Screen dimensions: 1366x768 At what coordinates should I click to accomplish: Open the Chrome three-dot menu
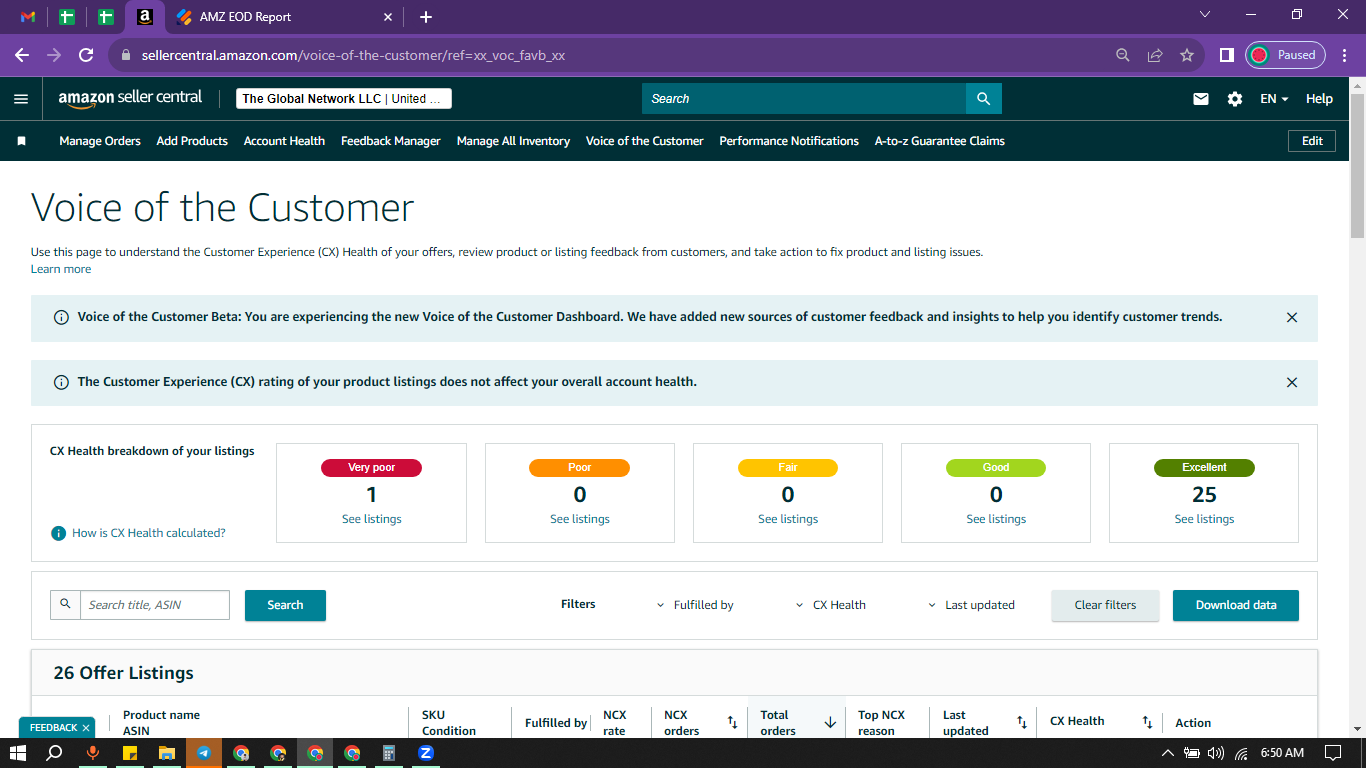tap(1344, 55)
